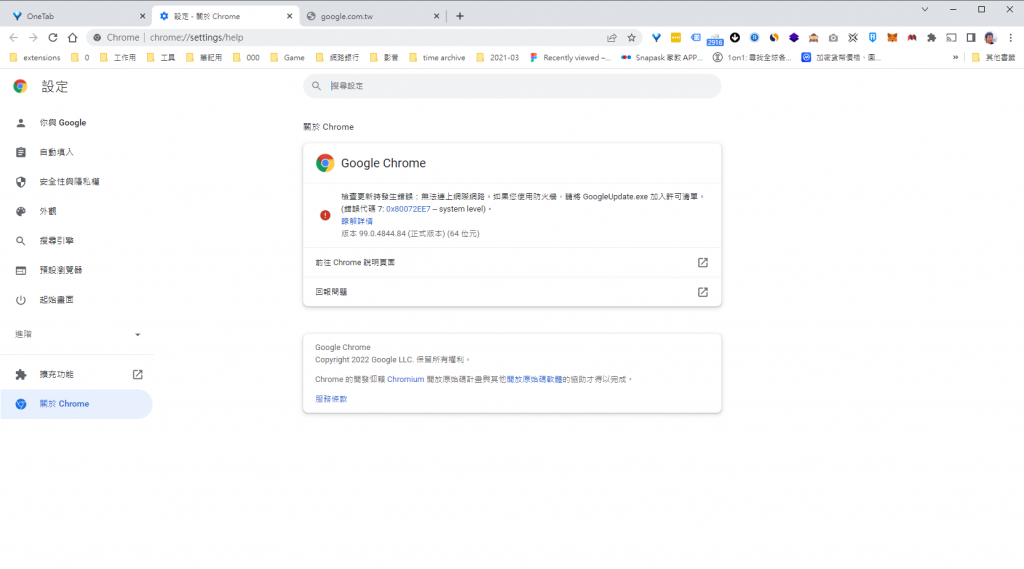Open the 服務條款 terms link
The height and width of the screenshot is (569, 1024).
click(x=331, y=399)
